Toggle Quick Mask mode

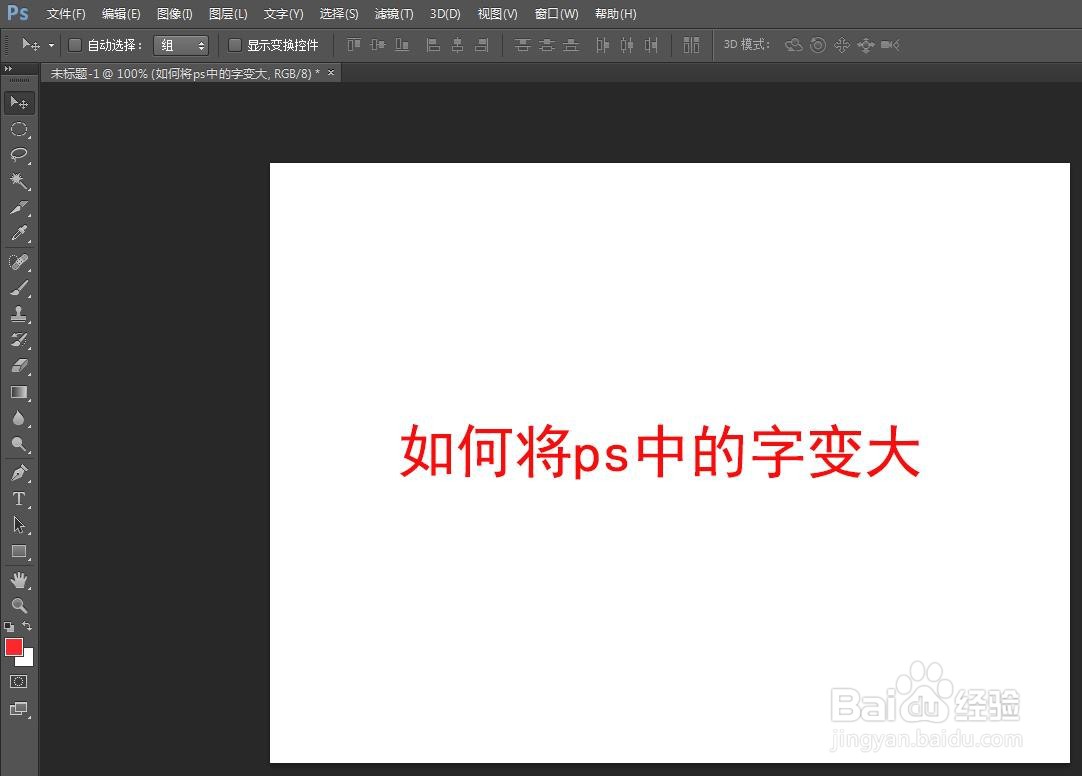click(19, 682)
